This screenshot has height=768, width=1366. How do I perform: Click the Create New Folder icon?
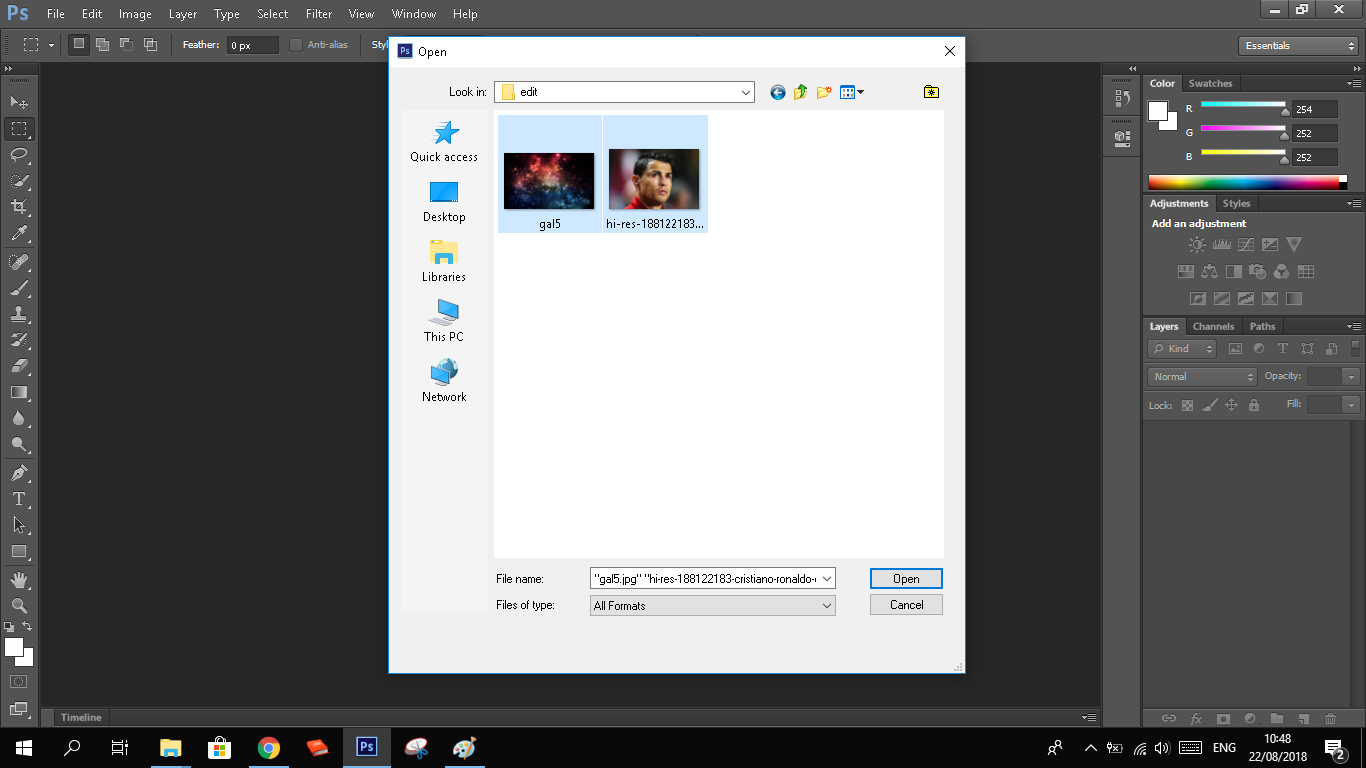tap(824, 92)
